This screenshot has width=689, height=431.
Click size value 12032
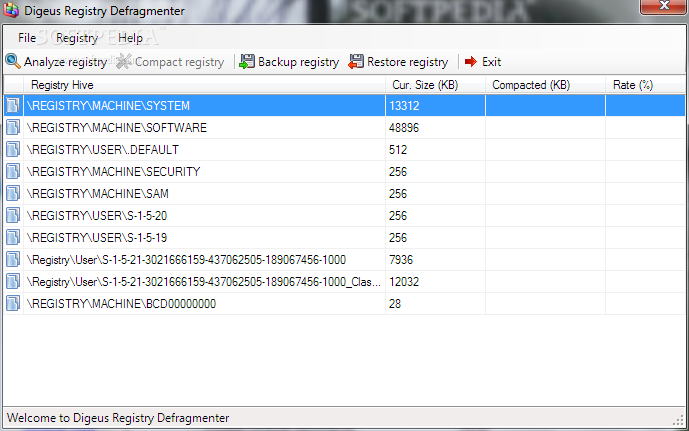404,282
